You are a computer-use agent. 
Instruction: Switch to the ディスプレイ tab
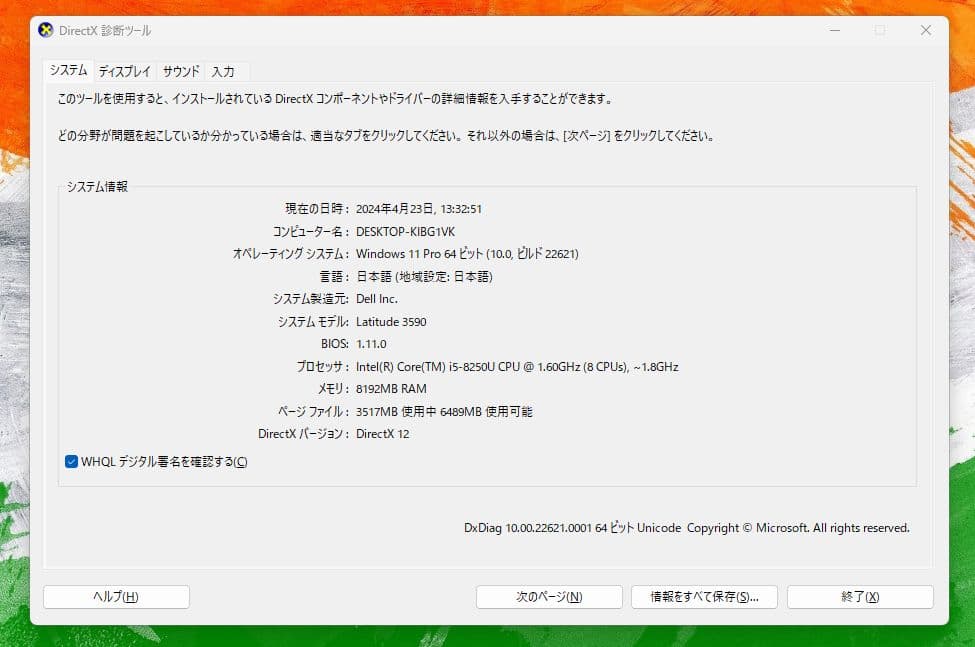(x=125, y=71)
